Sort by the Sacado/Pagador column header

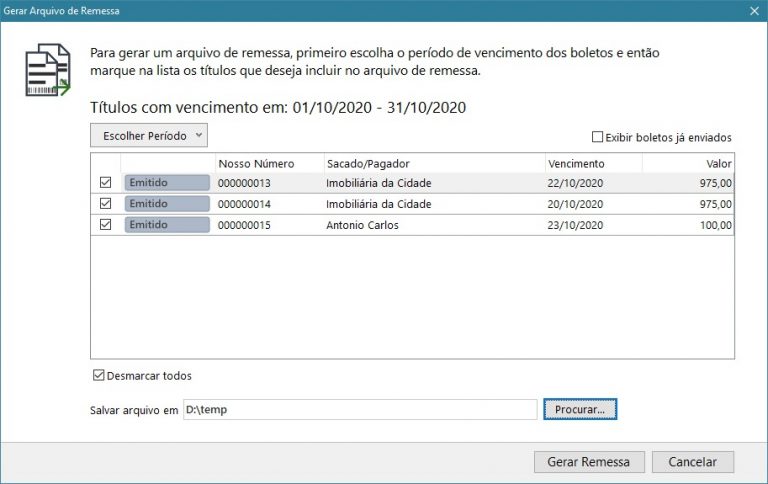[368, 163]
